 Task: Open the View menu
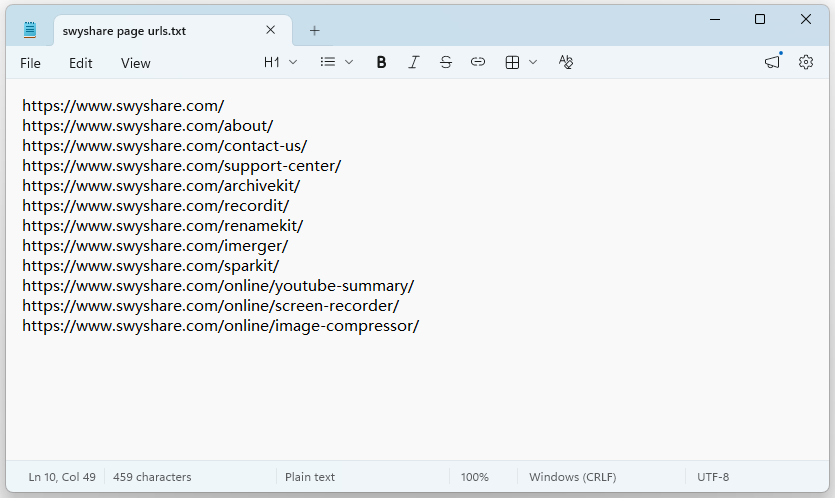(x=136, y=63)
